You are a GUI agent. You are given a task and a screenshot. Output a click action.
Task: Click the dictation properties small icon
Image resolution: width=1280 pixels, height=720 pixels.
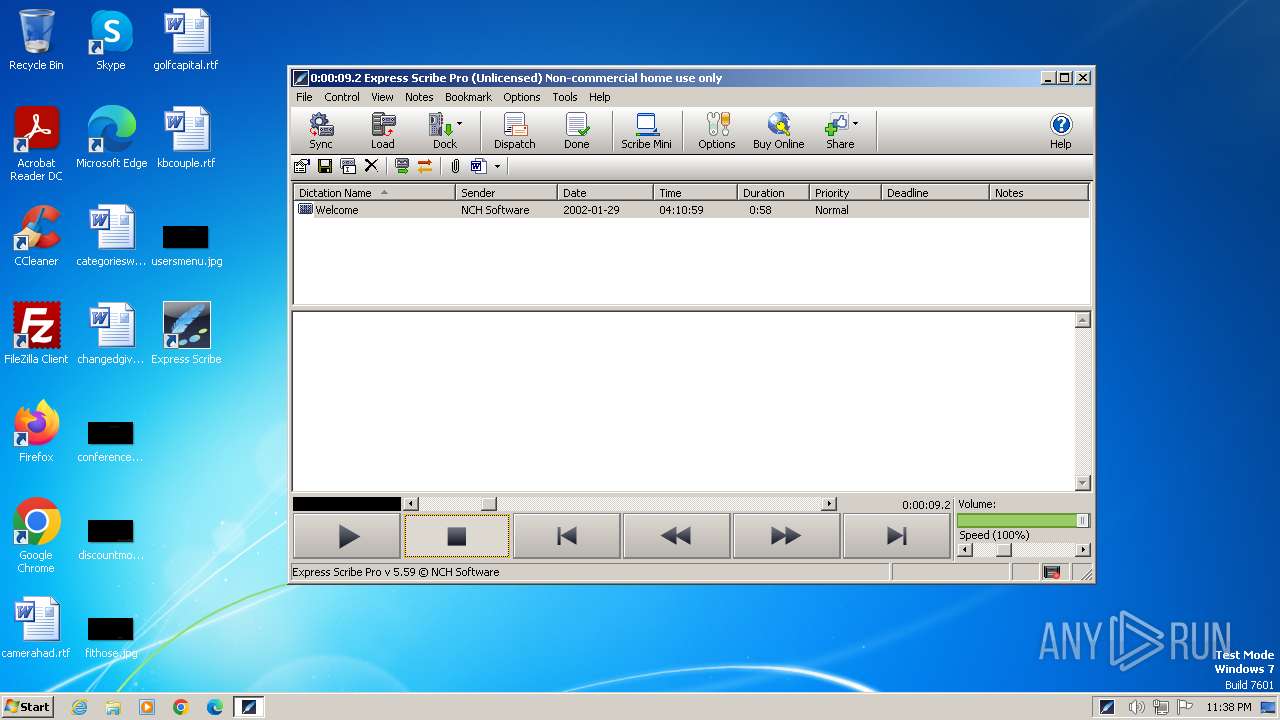tap(301, 166)
